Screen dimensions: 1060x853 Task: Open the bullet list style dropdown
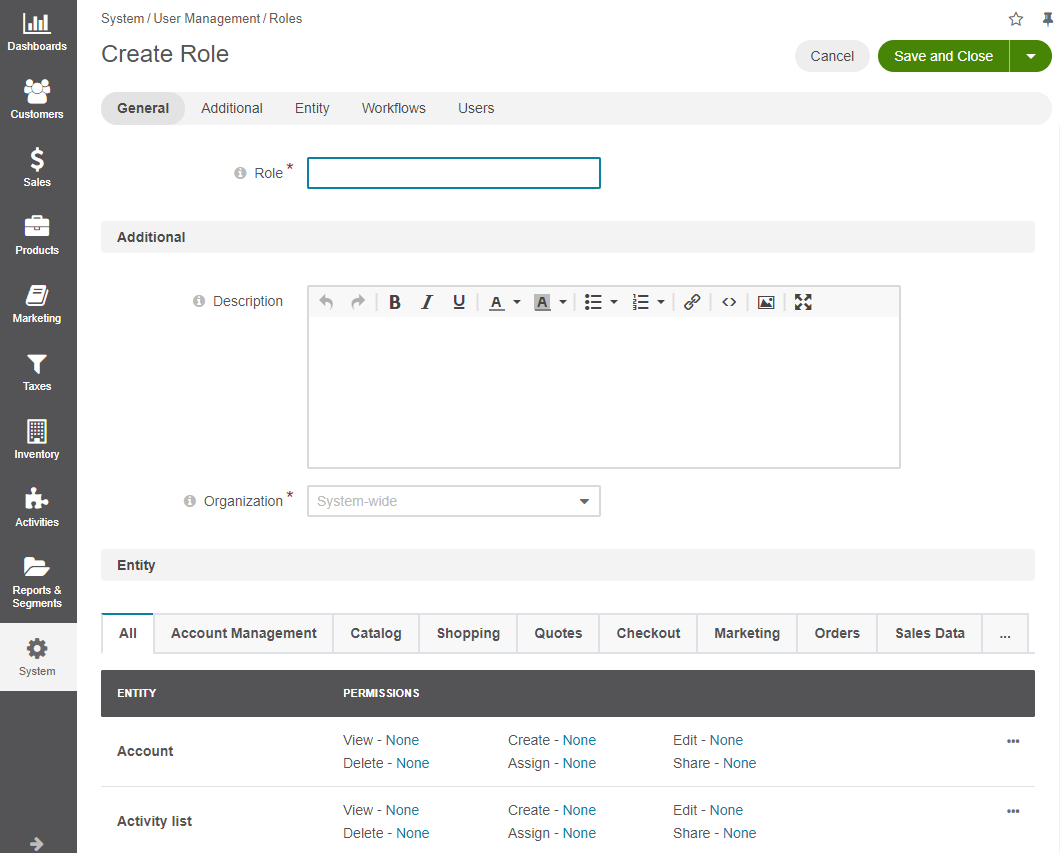[614, 302]
